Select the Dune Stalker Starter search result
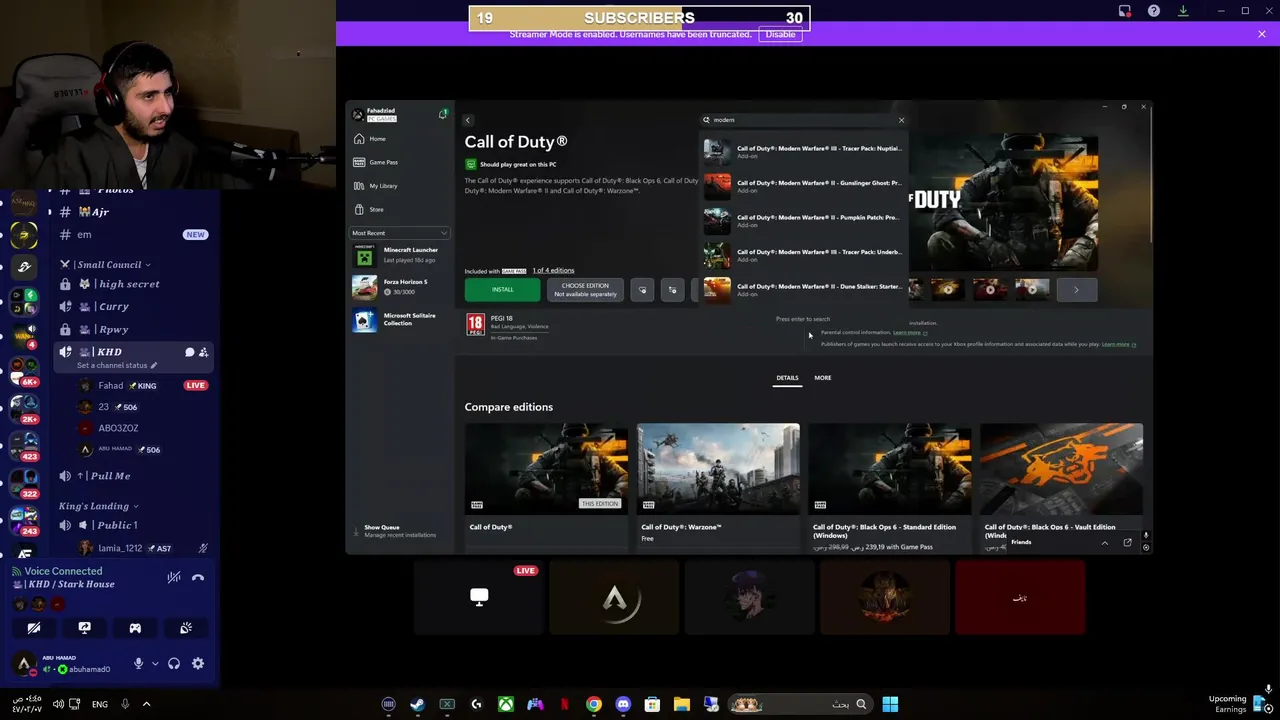This screenshot has width=1280, height=720. point(804,289)
